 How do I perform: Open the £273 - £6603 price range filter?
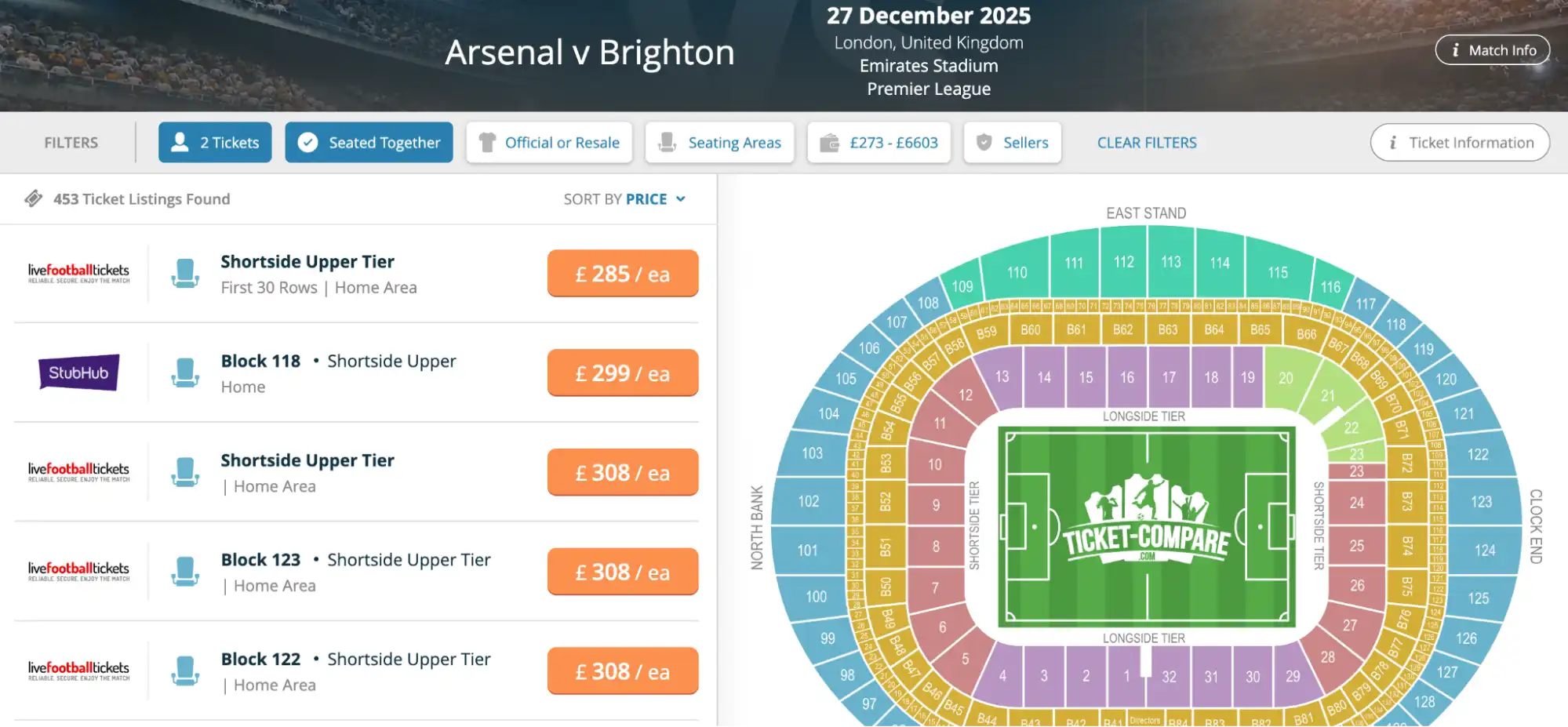click(879, 142)
